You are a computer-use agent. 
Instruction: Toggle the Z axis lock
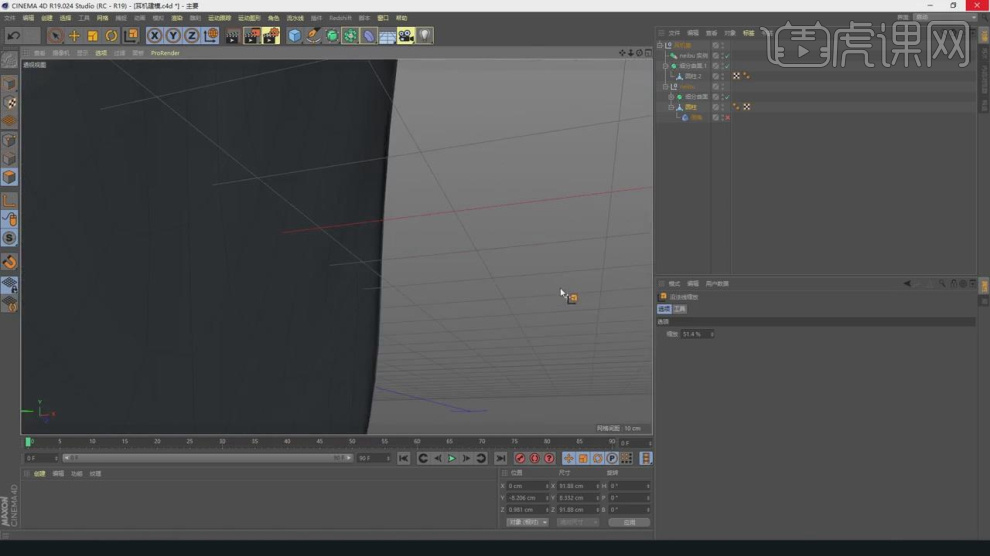coord(192,36)
